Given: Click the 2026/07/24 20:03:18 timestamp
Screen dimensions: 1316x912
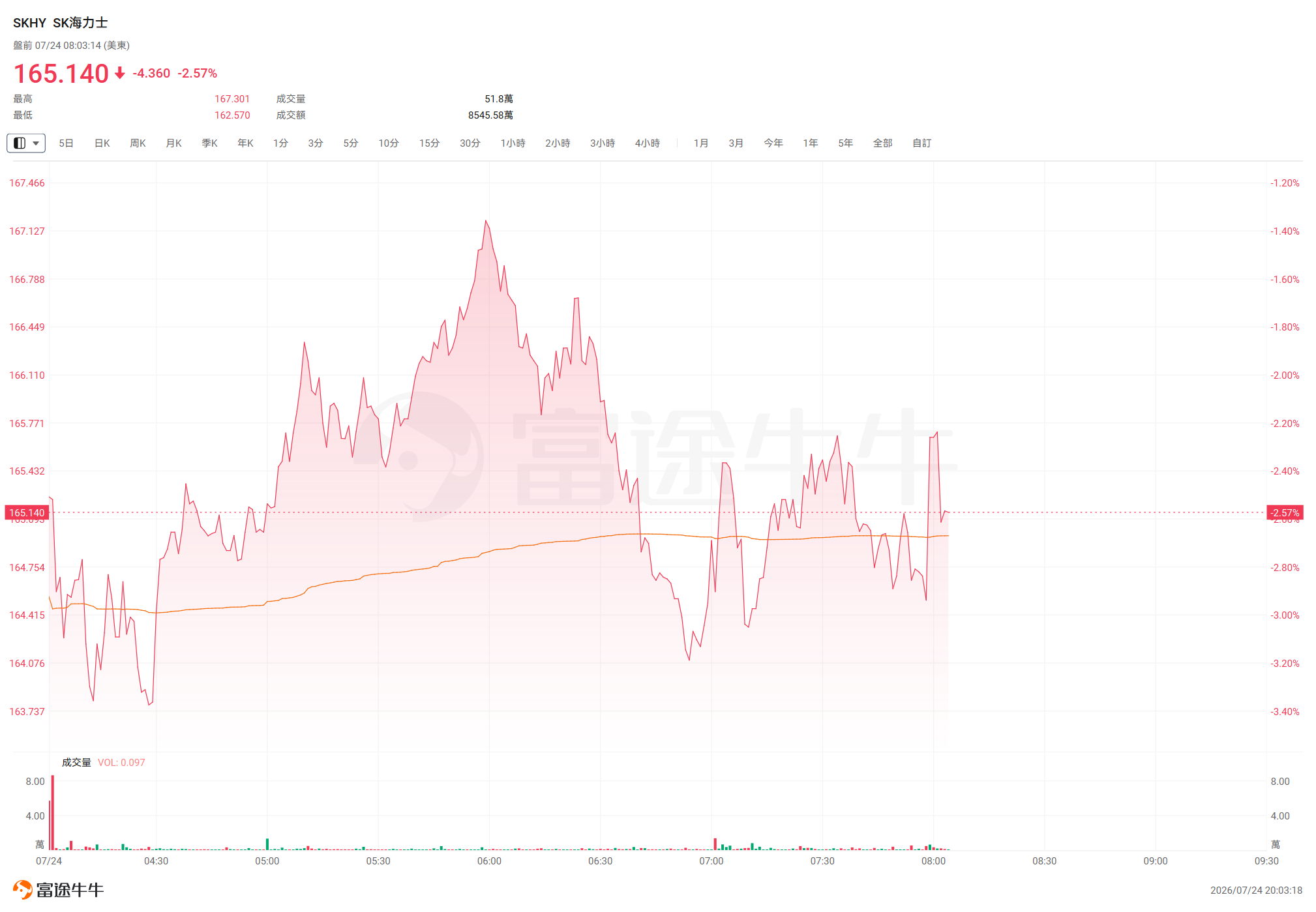Looking at the screenshot, I should click(1256, 890).
